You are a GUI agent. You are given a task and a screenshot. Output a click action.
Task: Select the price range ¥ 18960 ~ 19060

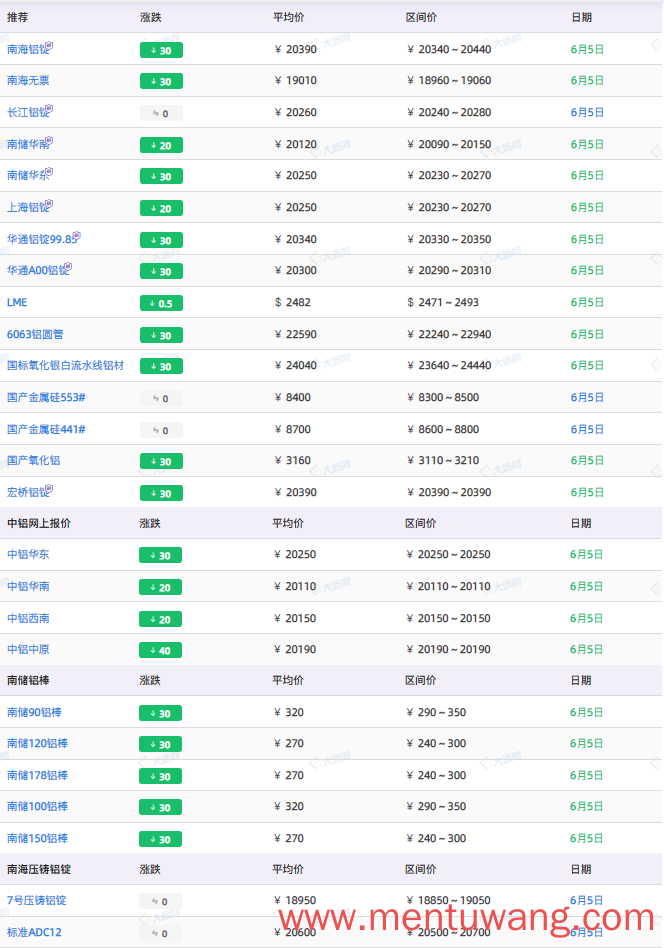(x=449, y=80)
